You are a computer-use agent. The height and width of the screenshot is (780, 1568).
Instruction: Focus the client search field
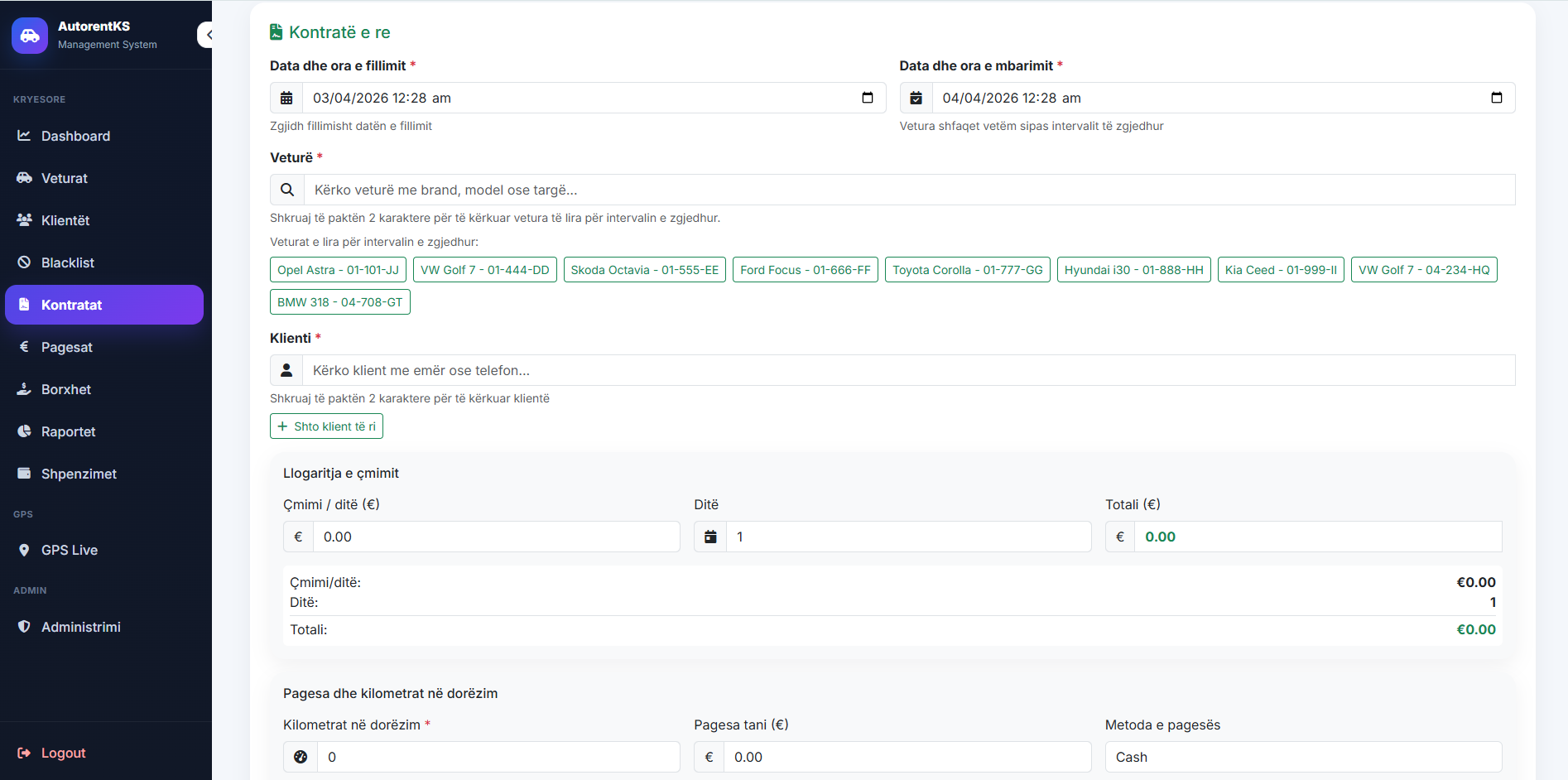[x=909, y=370]
